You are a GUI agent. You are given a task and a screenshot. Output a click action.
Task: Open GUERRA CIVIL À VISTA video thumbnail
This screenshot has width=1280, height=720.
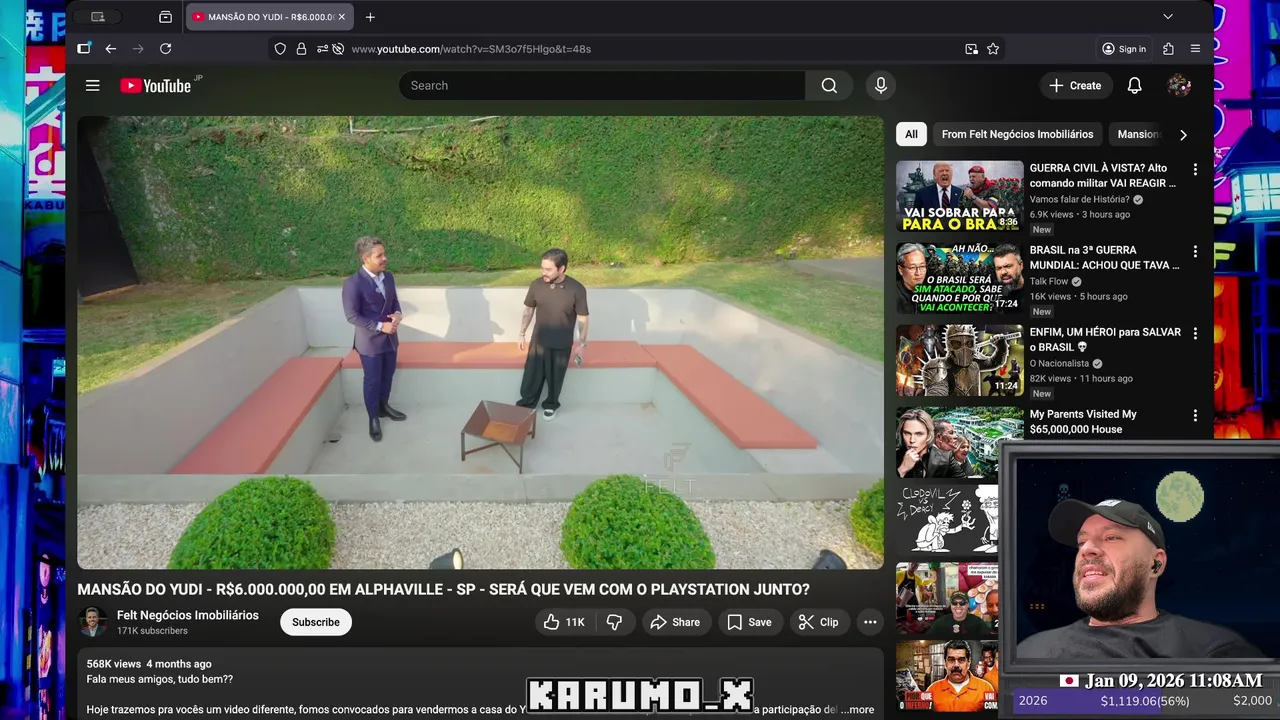click(960, 196)
